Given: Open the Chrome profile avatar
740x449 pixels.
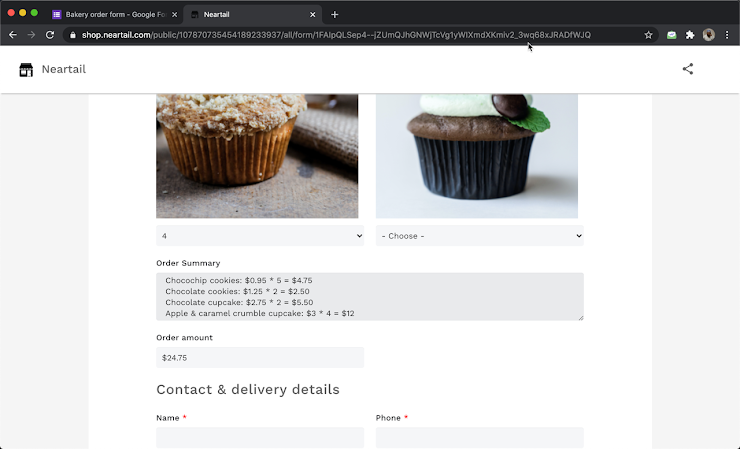Looking at the screenshot, I should click(708, 35).
